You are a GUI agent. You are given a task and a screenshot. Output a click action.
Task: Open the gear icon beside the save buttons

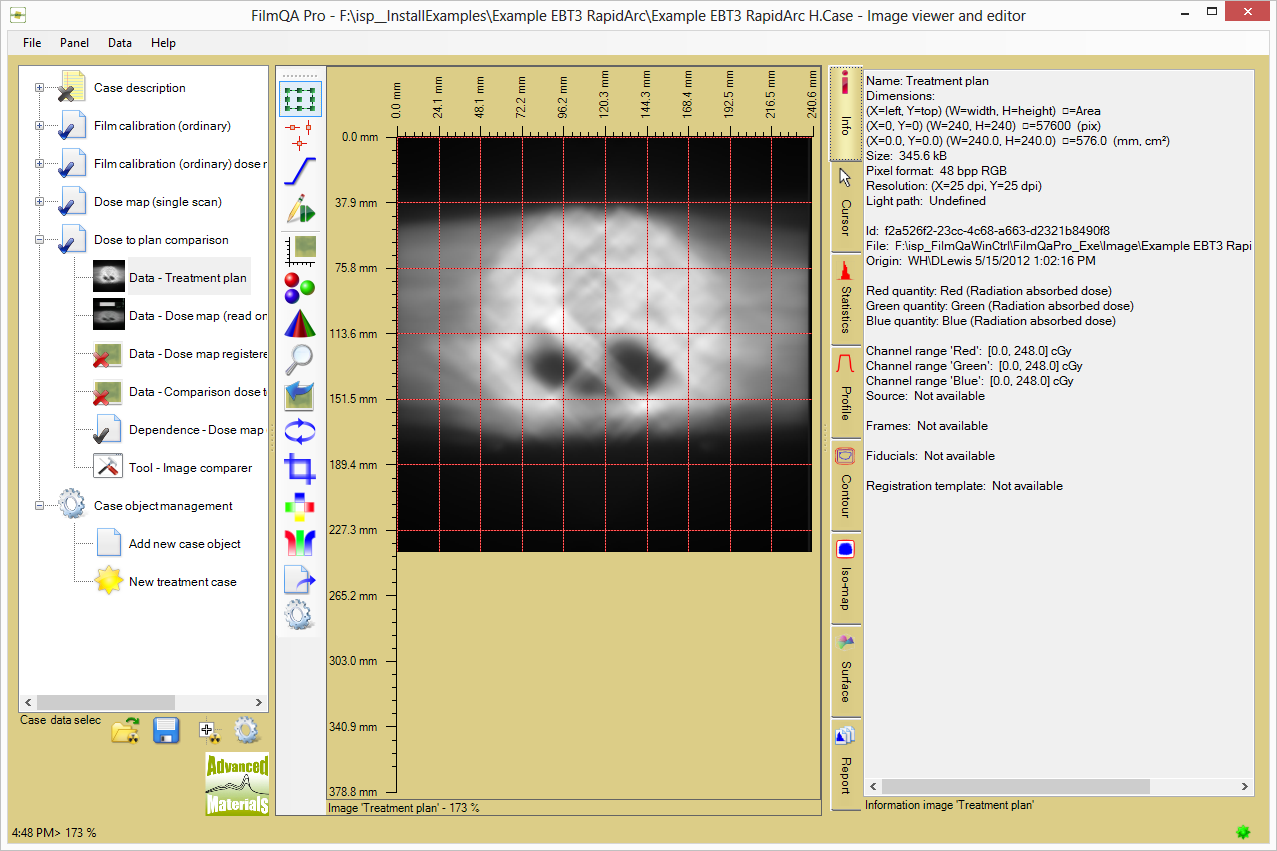[x=247, y=731]
